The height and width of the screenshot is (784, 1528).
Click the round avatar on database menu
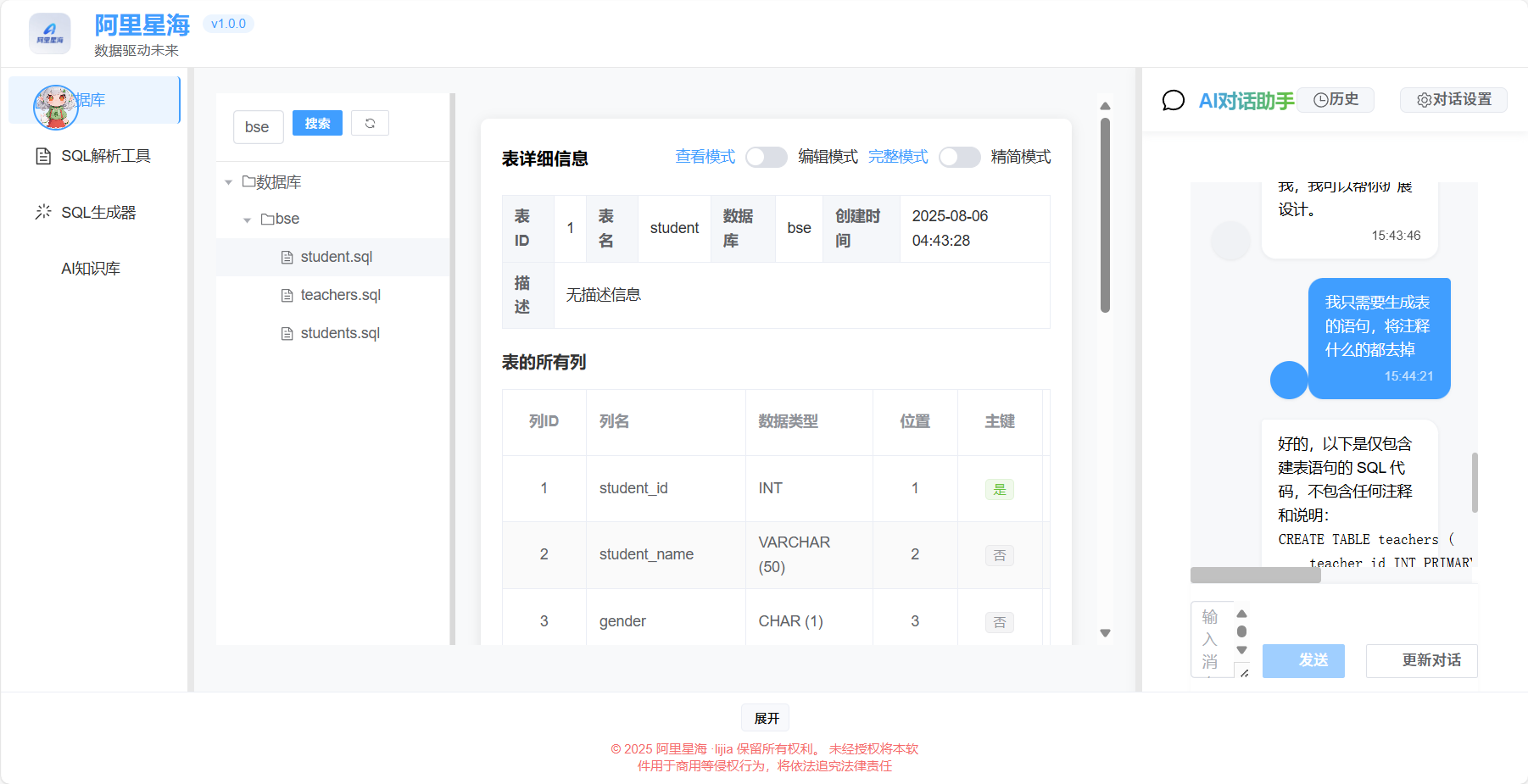[56, 107]
